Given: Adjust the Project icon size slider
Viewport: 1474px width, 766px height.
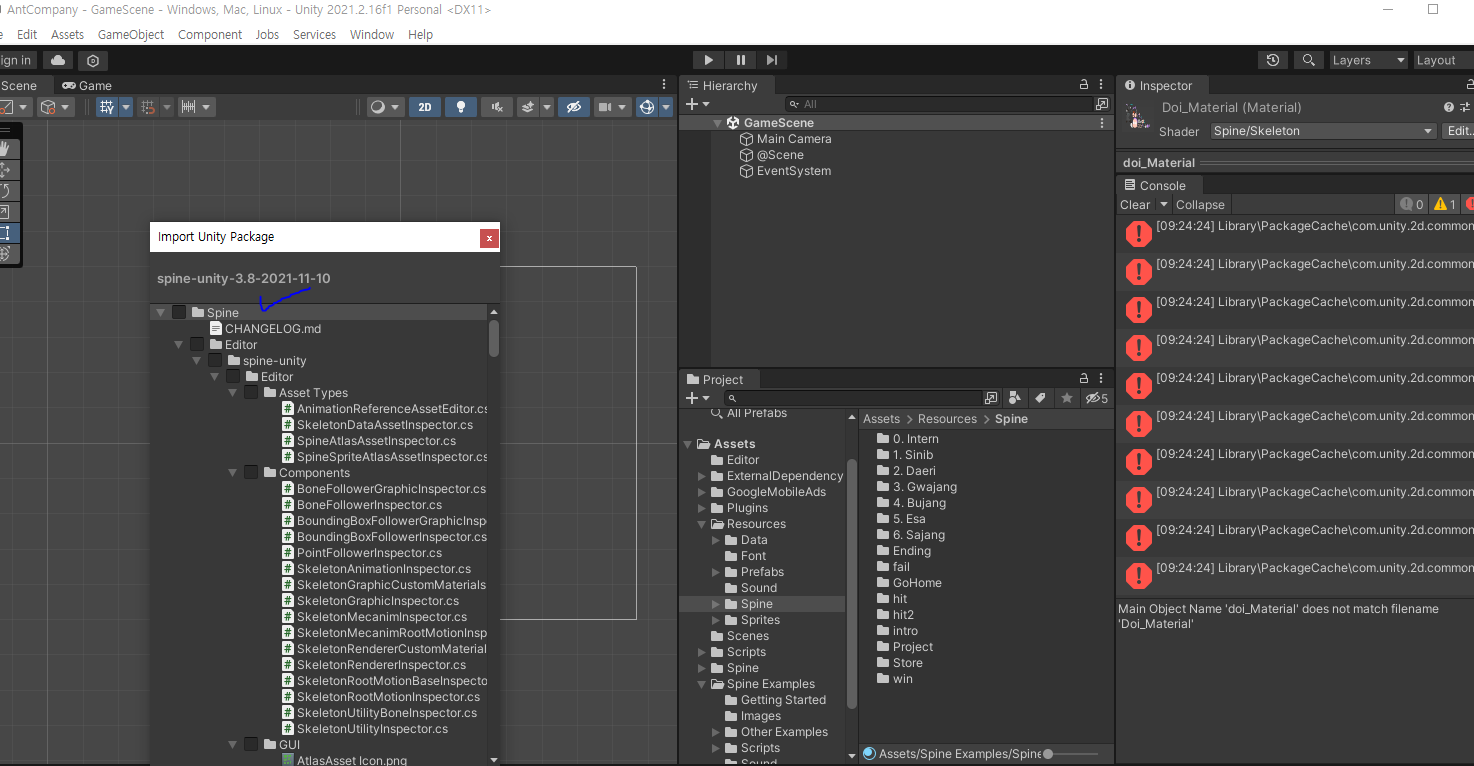Looking at the screenshot, I should point(1048,754).
